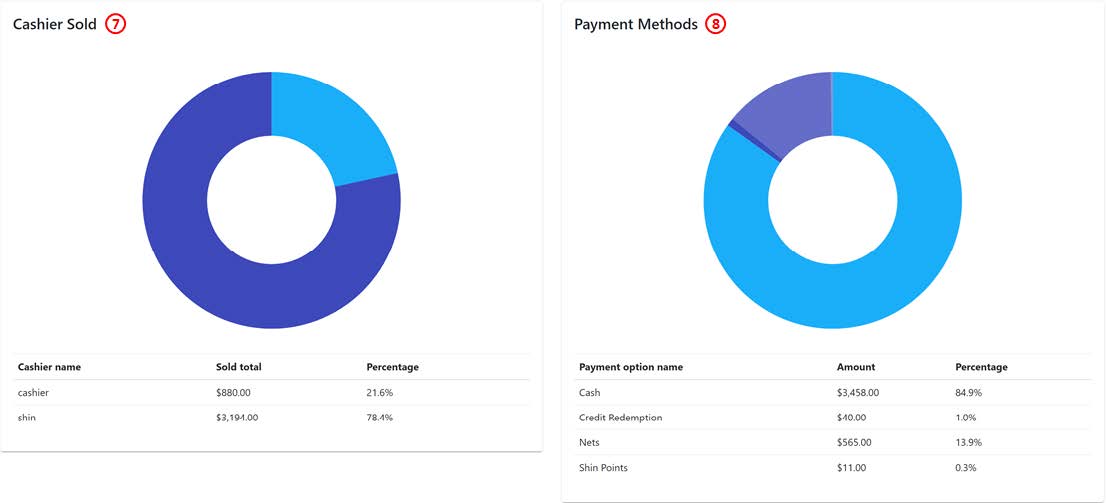The width and height of the screenshot is (1106, 503).
Task: Click the Cashier Sold card title
Action: click(x=55, y=24)
